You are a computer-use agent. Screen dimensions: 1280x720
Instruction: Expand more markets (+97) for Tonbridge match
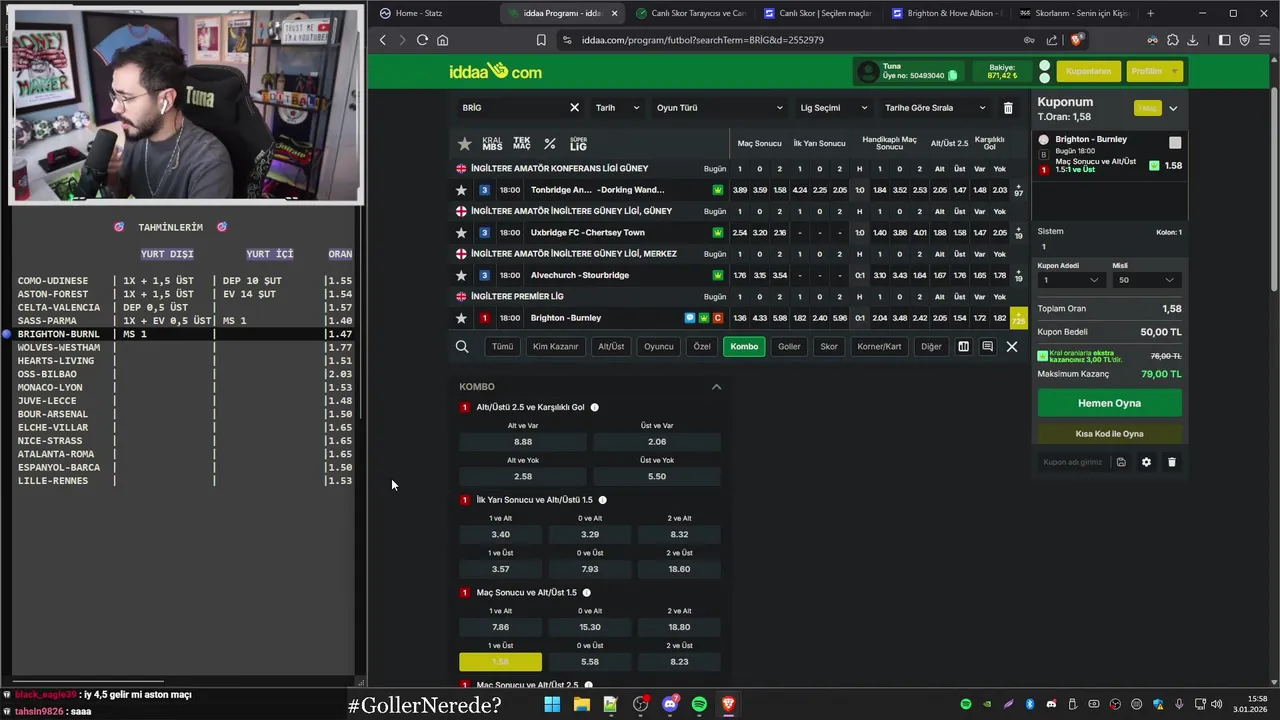(1018, 190)
